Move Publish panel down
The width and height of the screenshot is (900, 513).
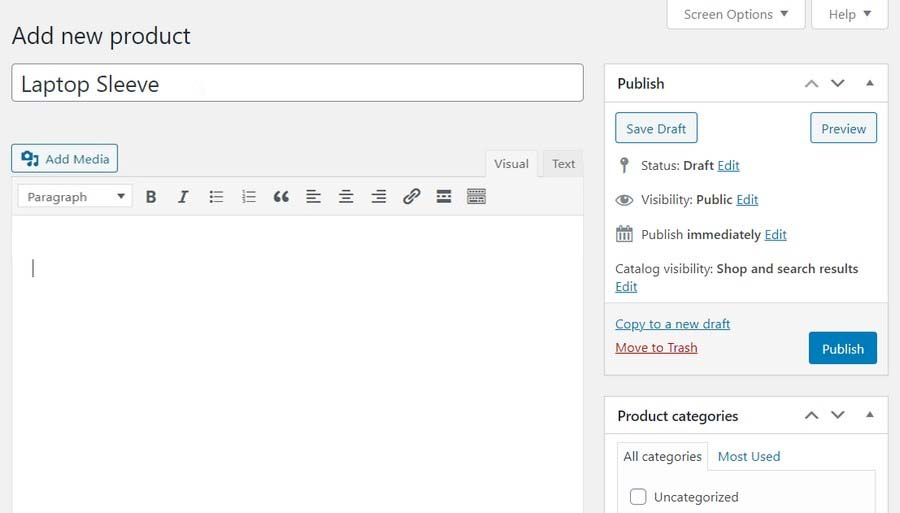[x=838, y=84]
